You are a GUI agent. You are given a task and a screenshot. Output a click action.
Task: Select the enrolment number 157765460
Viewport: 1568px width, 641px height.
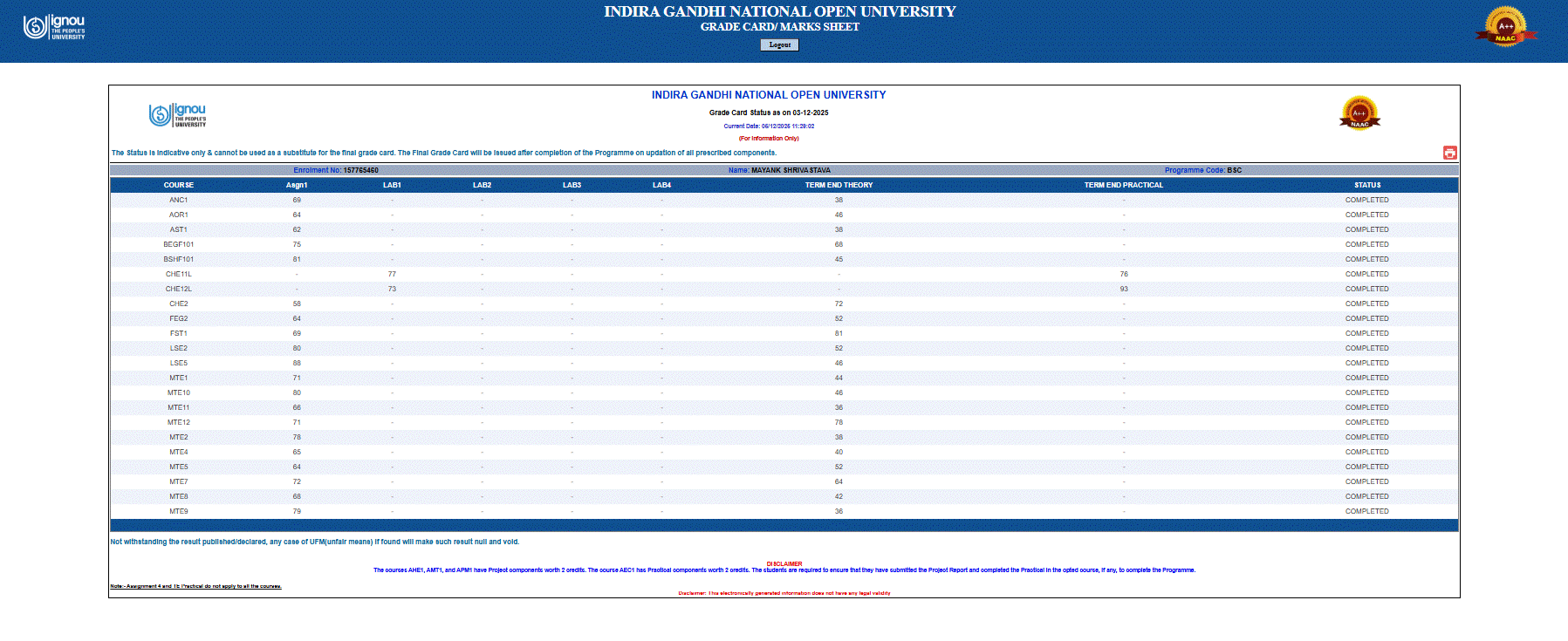pyautogui.click(x=361, y=170)
